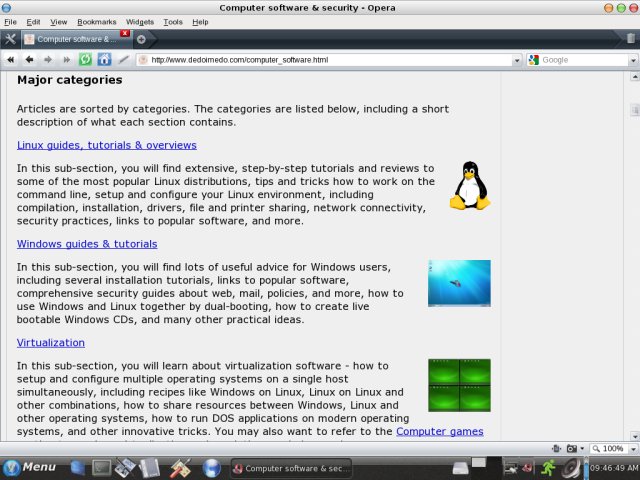
Task: Click the green virtualization grid thumbnail
Action: (459, 385)
